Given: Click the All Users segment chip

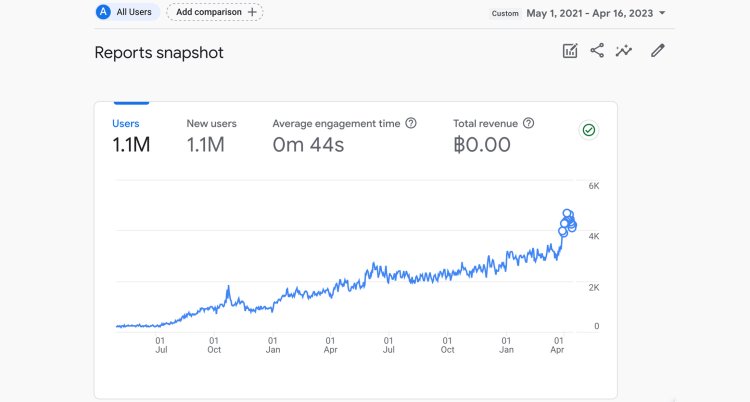Looking at the screenshot, I should (127, 12).
